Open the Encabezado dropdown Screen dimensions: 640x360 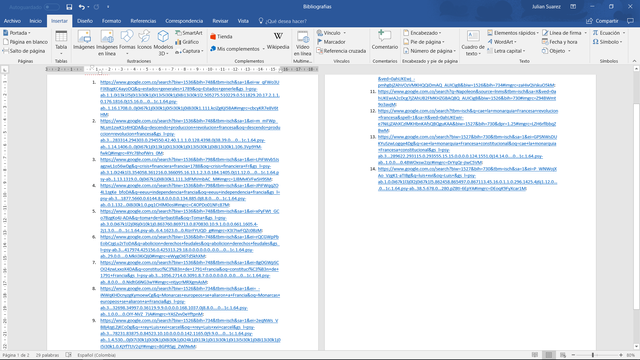coord(422,33)
